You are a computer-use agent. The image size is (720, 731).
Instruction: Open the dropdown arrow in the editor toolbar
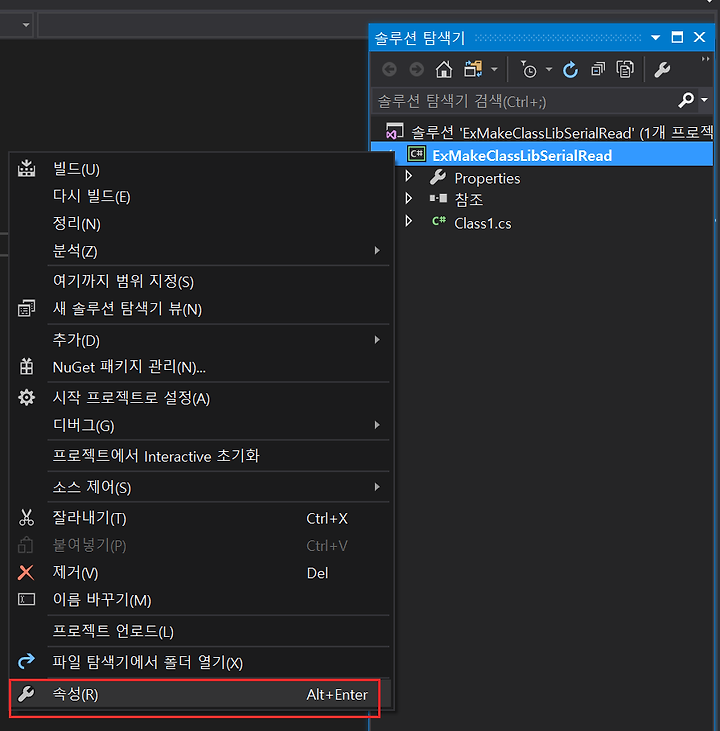tap(26, 25)
